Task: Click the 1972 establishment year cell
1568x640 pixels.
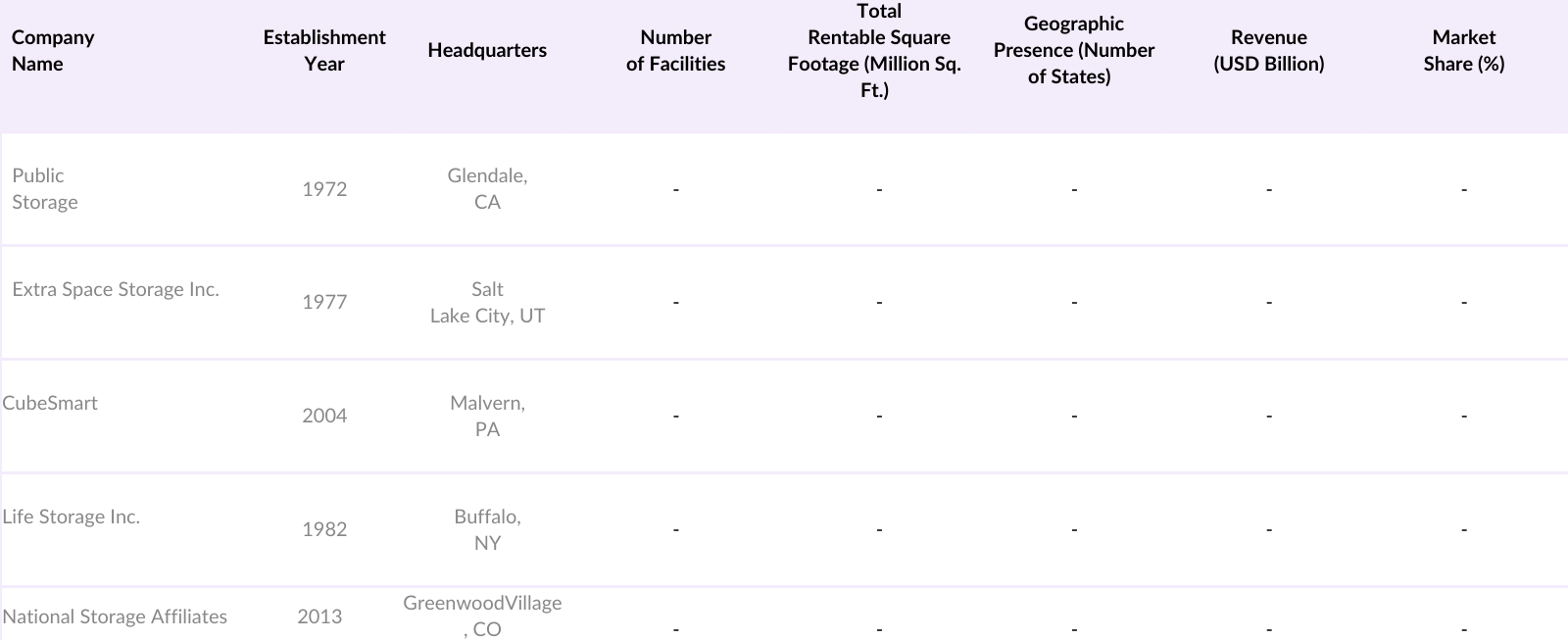Action: click(x=324, y=189)
